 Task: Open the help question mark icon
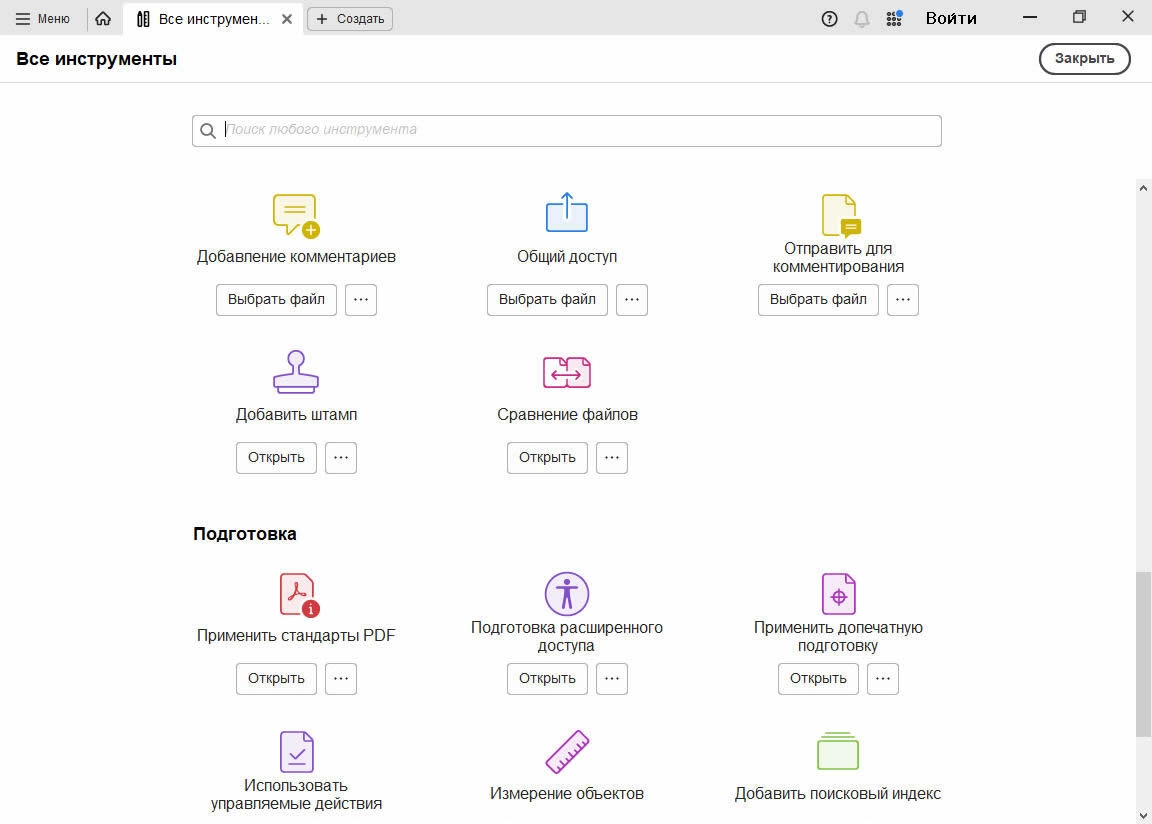tap(829, 19)
